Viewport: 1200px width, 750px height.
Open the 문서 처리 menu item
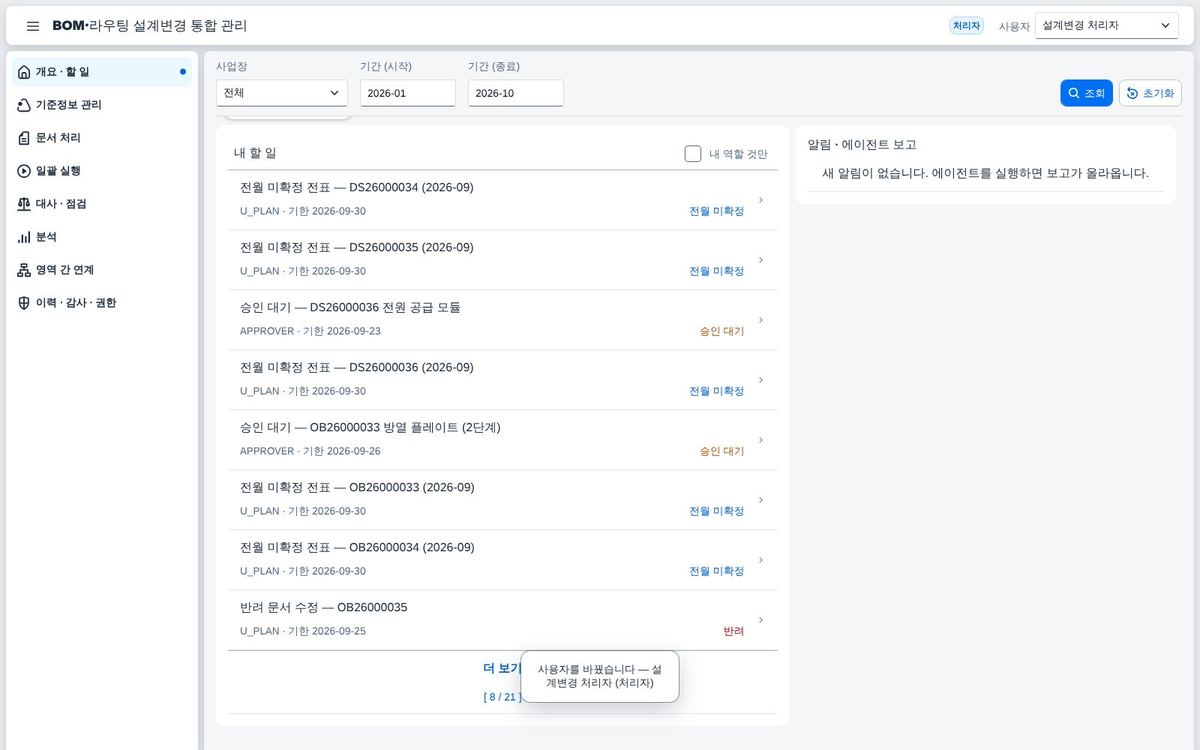tap(103, 138)
